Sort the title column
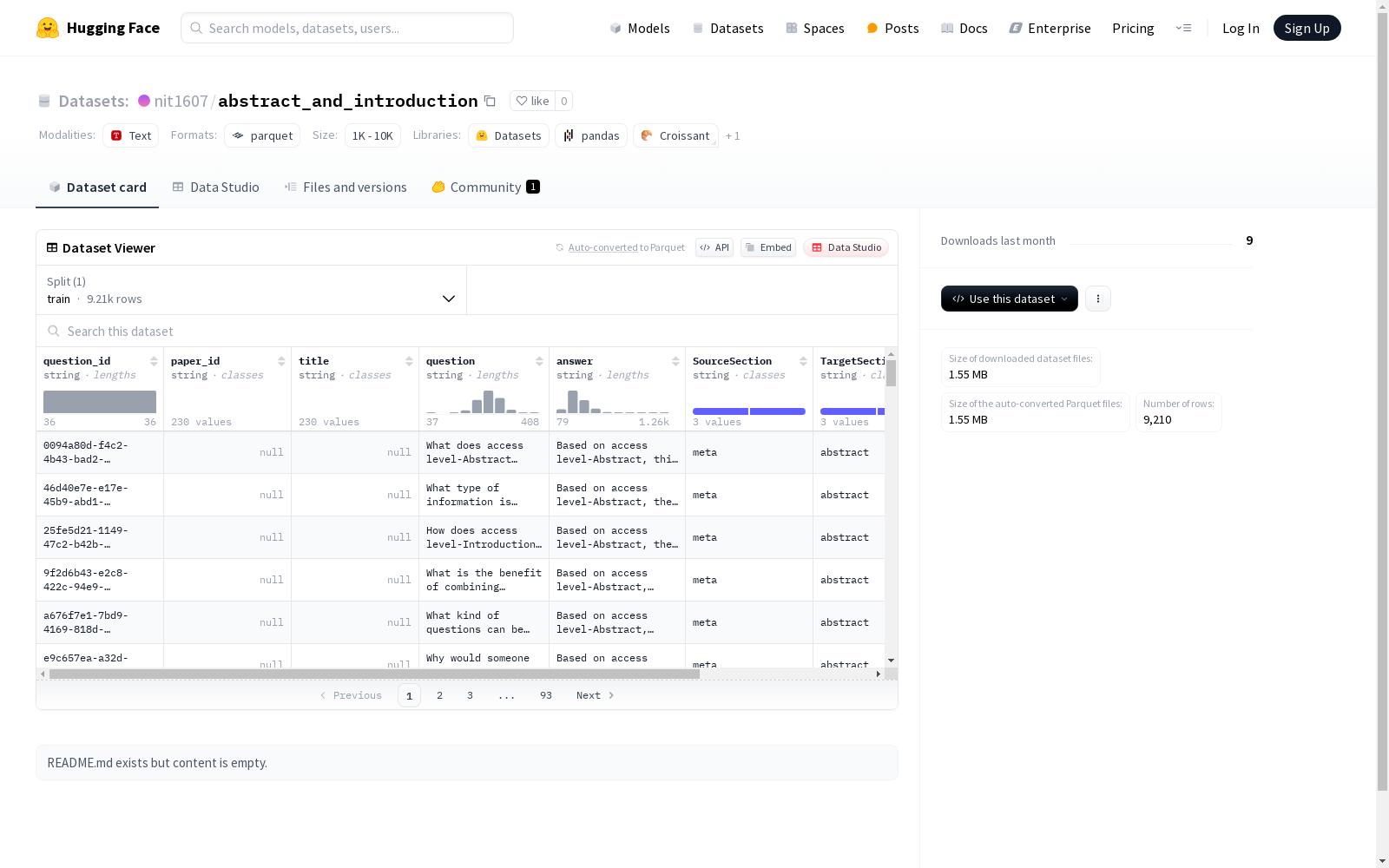Screen dimensions: 1389x868 click(409, 361)
